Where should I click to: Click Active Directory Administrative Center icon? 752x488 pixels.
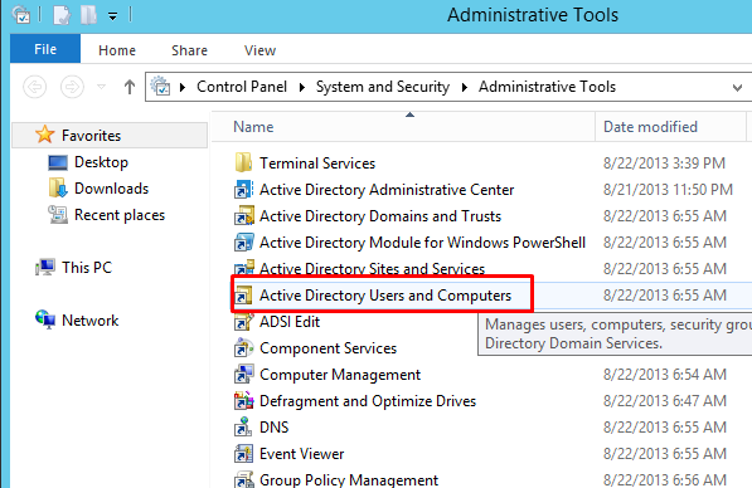(243, 190)
